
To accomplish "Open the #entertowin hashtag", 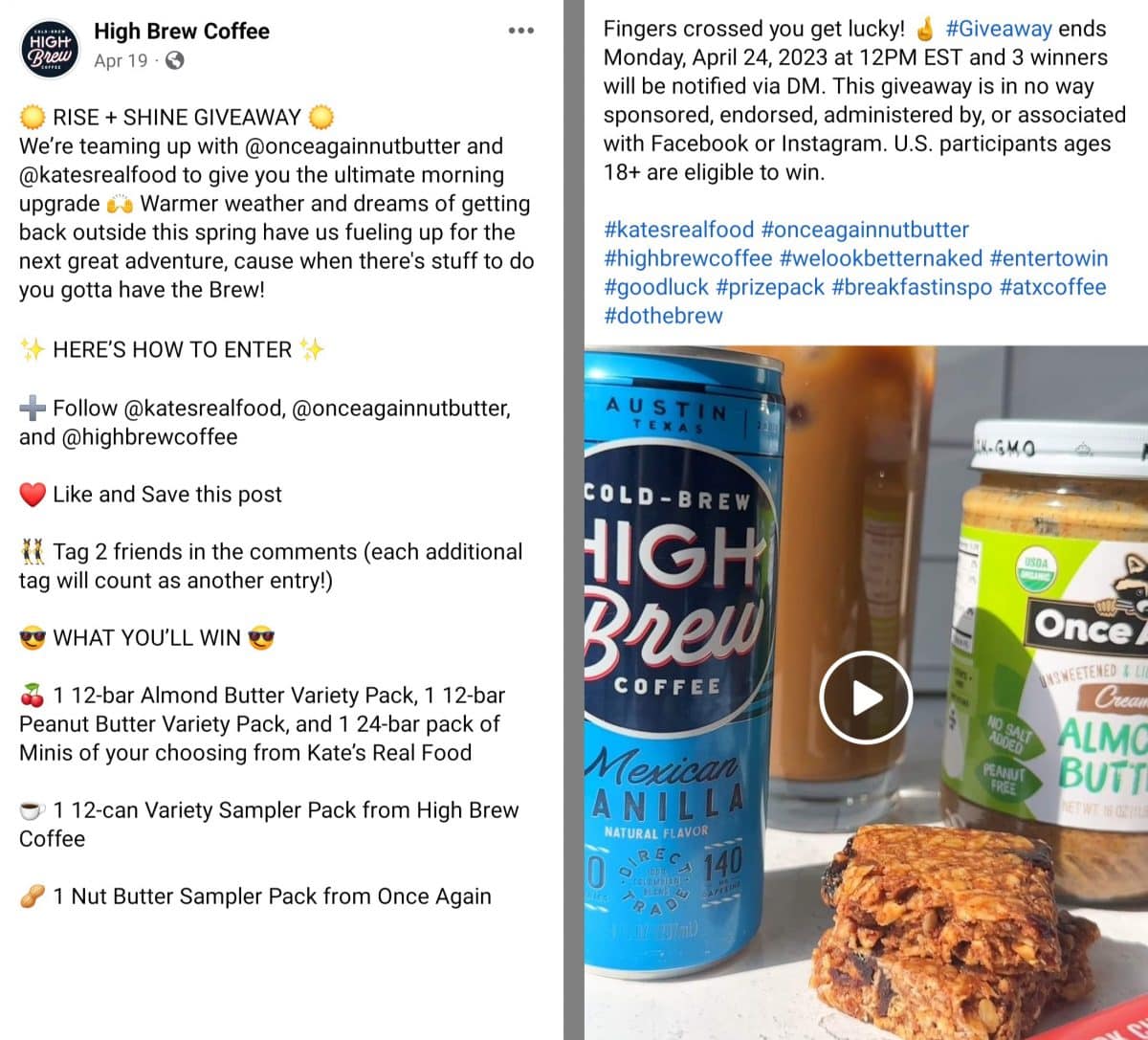I will 1049,258.
